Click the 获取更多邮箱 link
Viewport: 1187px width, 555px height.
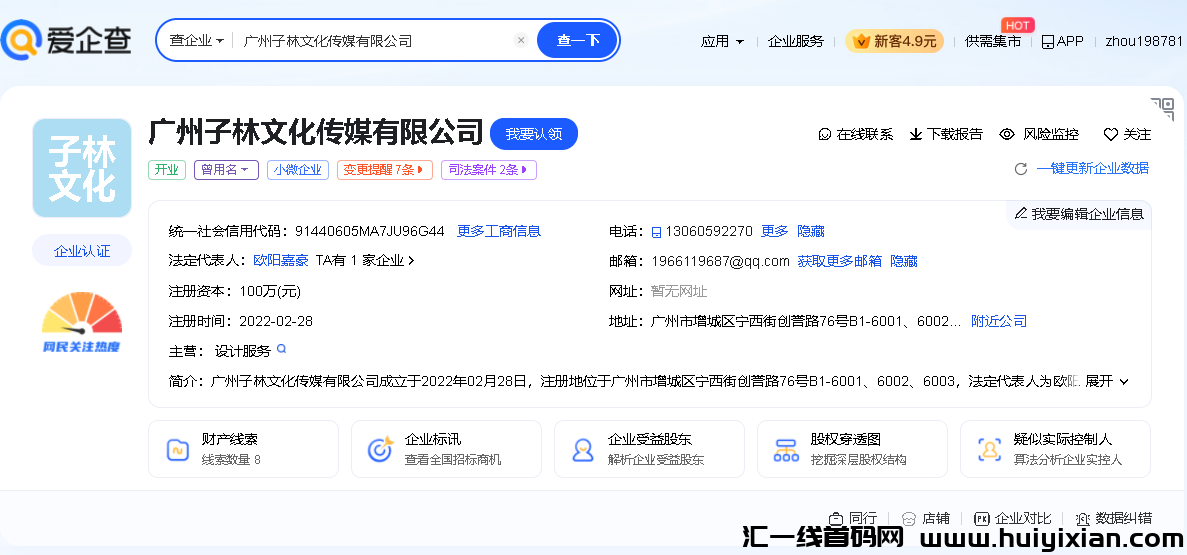(840, 261)
